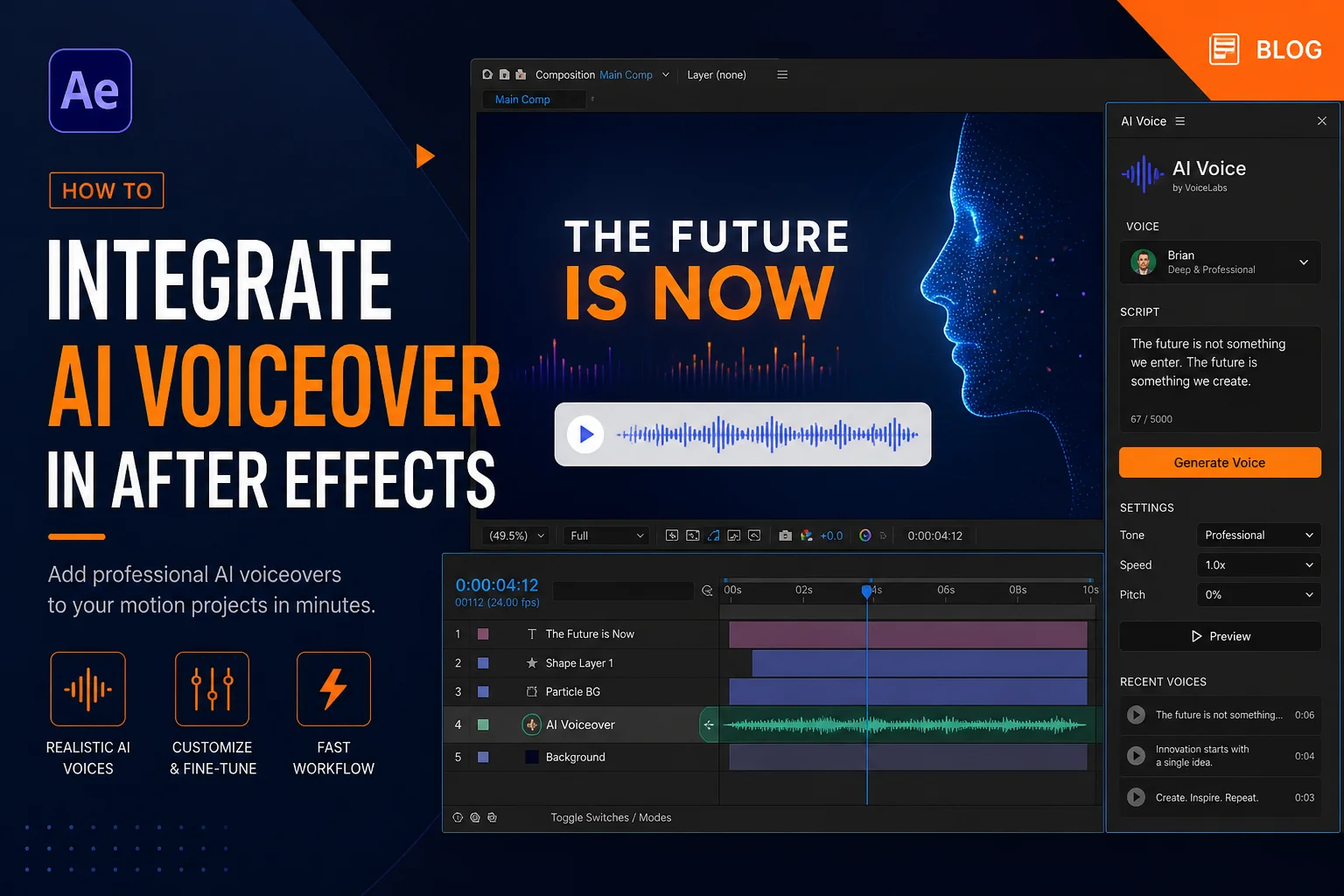1344x896 pixels.
Task: Click the AI Voiceover clip arrow handle
Action: pos(709,724)
